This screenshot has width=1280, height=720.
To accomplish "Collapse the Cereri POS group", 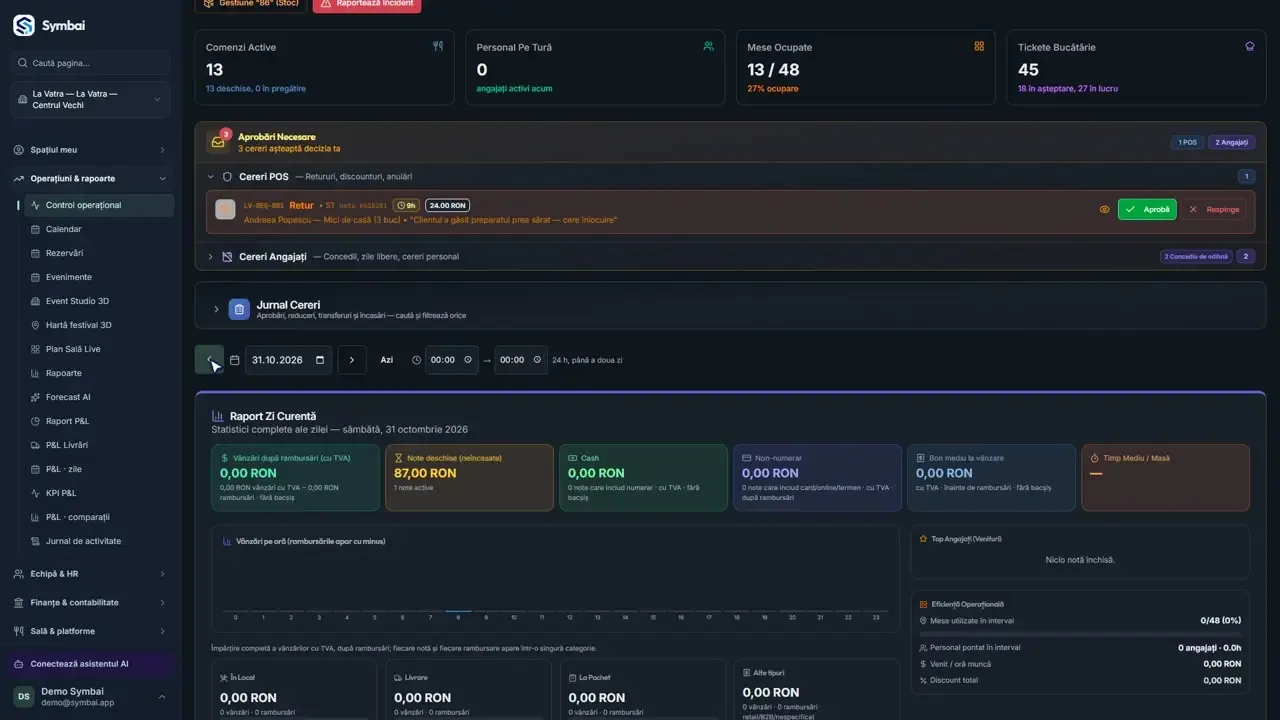I will point(211,177).
